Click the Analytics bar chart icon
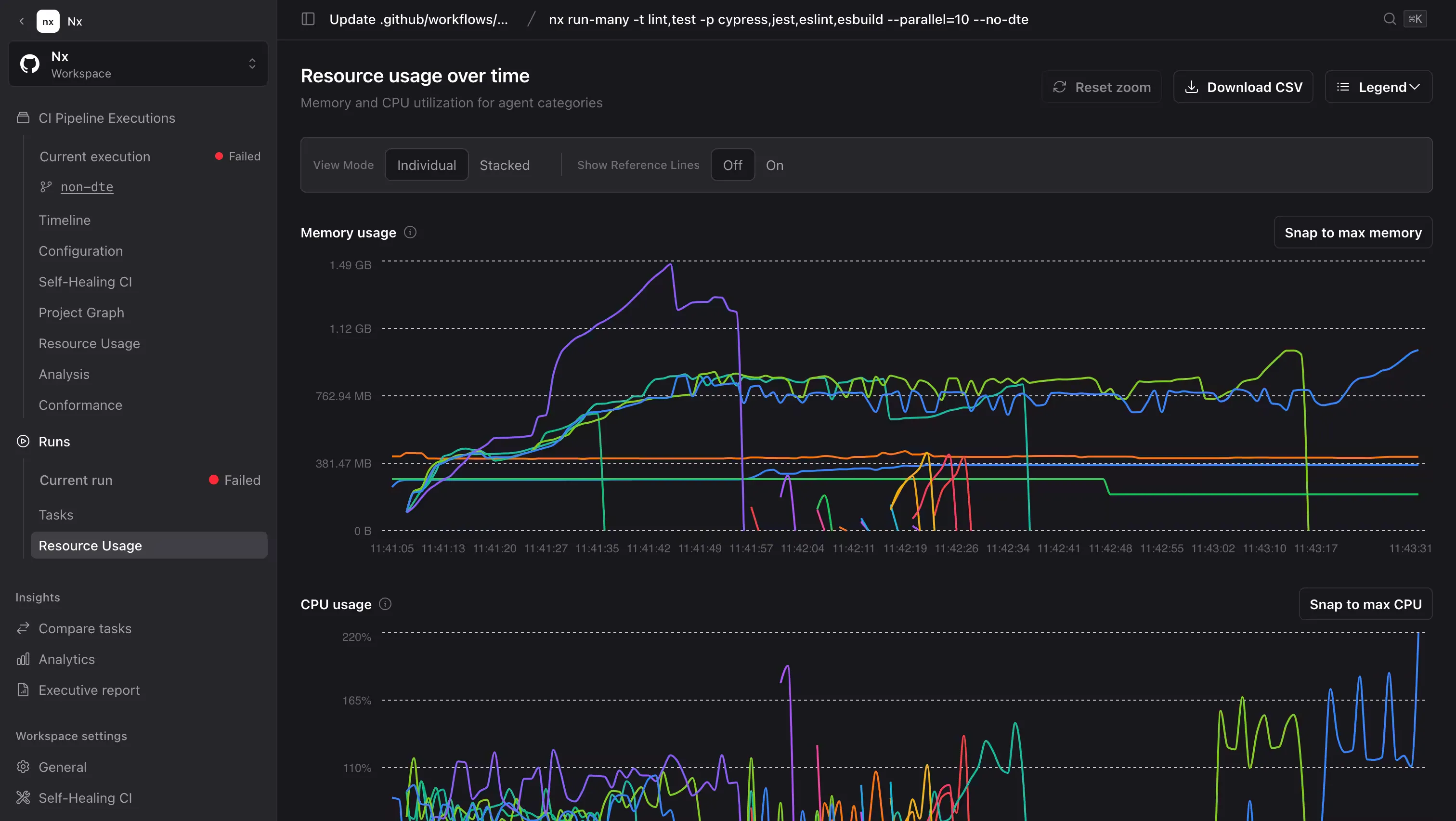 point(23,659)
